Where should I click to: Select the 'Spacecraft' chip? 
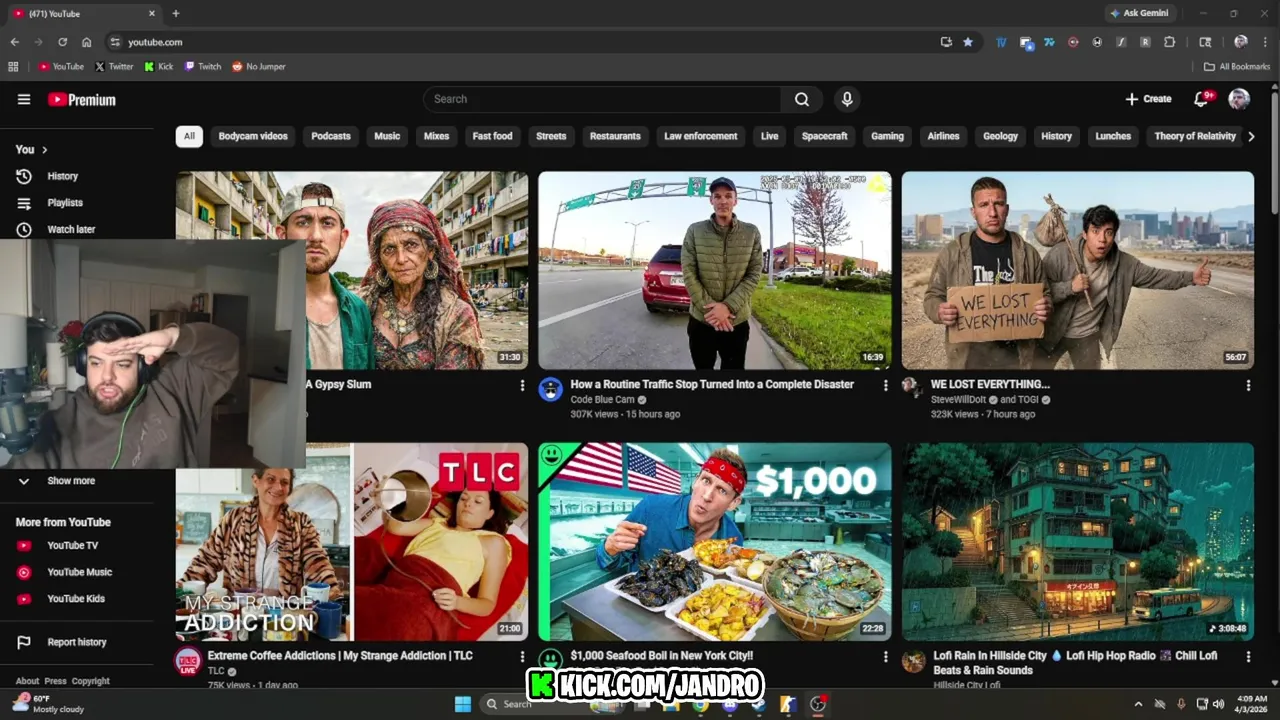(824, 136)
